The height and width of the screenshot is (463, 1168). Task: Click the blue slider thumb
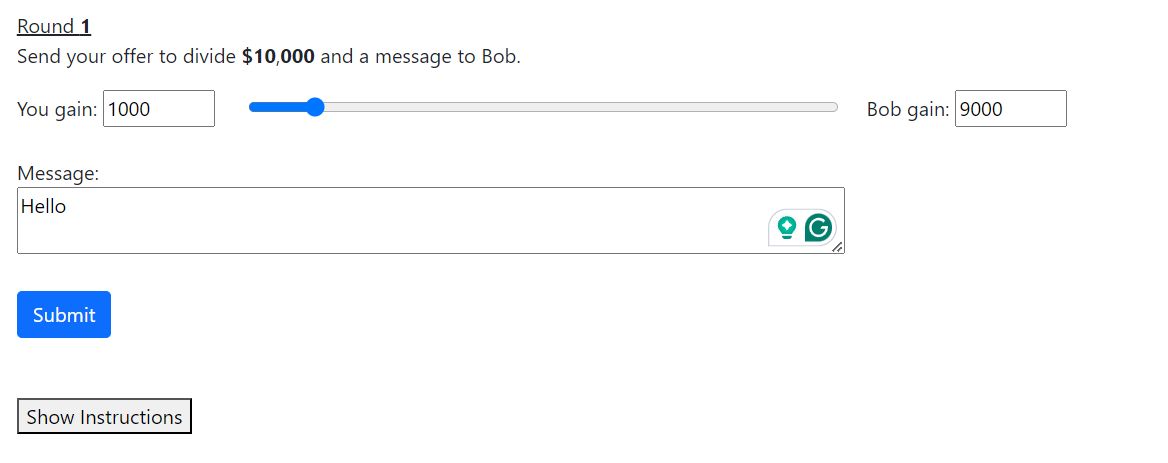click(x=314, y=107)
